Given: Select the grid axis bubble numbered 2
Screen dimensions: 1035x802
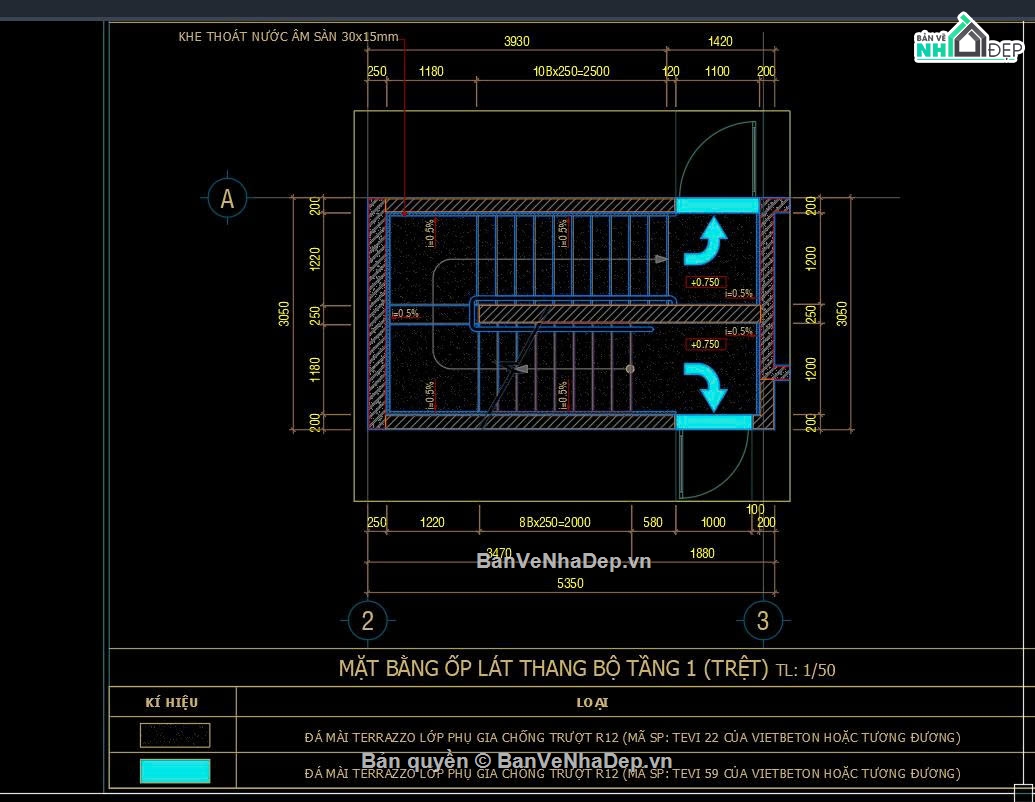Looking at the screenshot, I should (x=368, y=620).
